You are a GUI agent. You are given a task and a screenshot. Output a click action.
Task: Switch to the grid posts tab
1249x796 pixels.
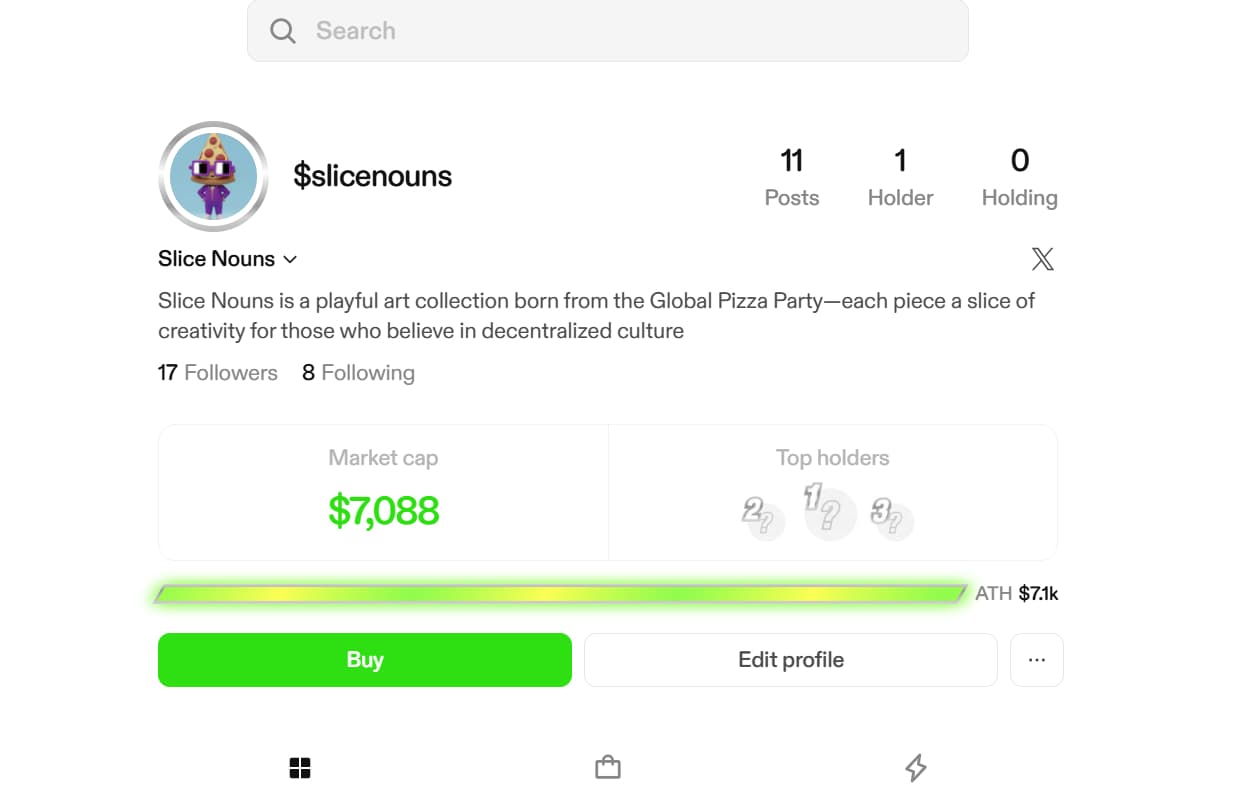pos(300,768)
